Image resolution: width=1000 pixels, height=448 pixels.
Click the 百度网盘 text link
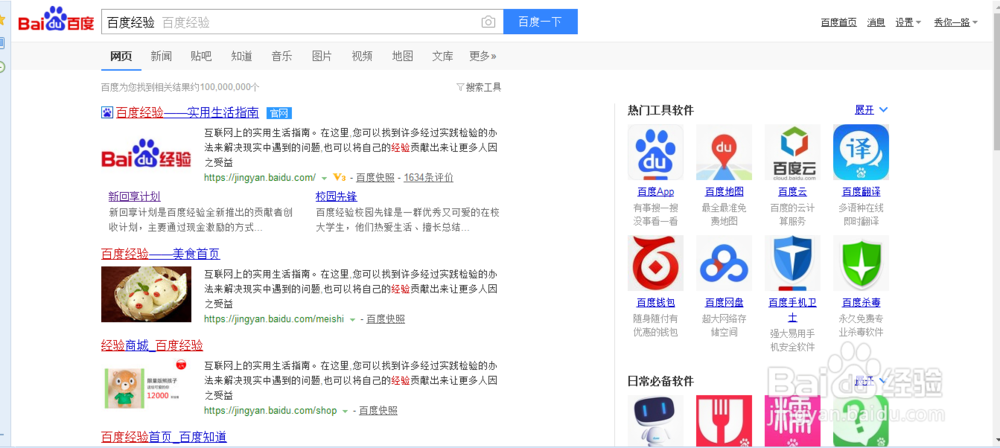[724, 302]
